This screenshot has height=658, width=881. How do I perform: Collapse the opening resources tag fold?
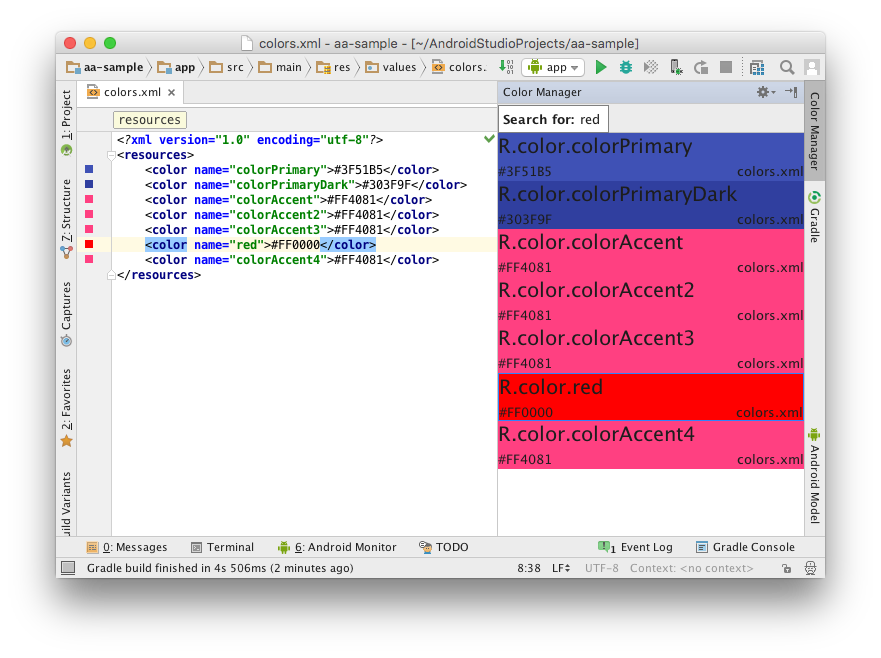click(111, 155)
